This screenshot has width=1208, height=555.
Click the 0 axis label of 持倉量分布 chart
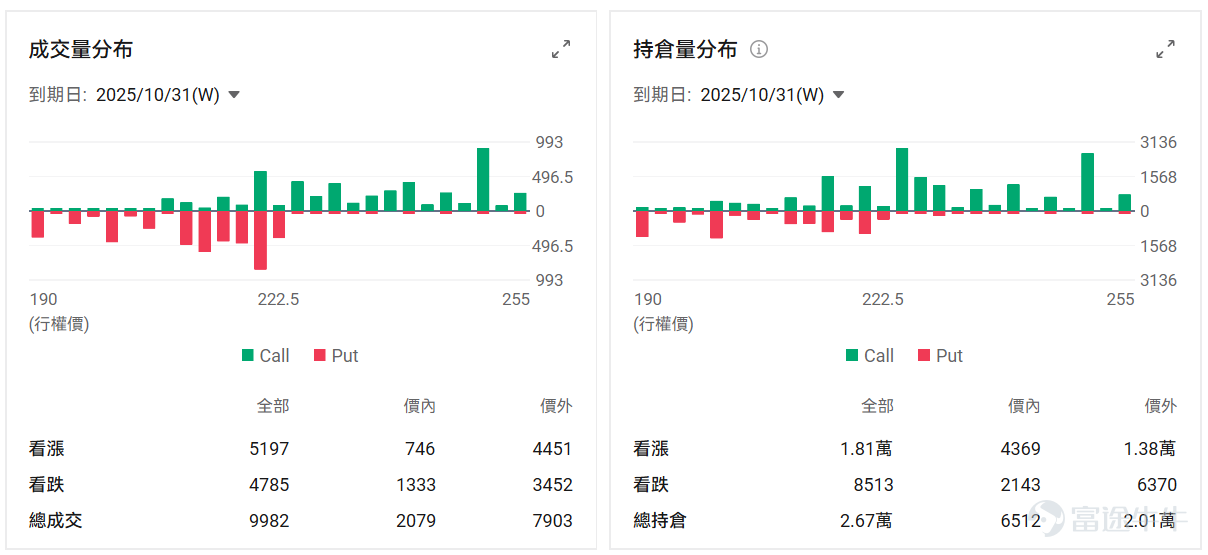click(1144, 212)
